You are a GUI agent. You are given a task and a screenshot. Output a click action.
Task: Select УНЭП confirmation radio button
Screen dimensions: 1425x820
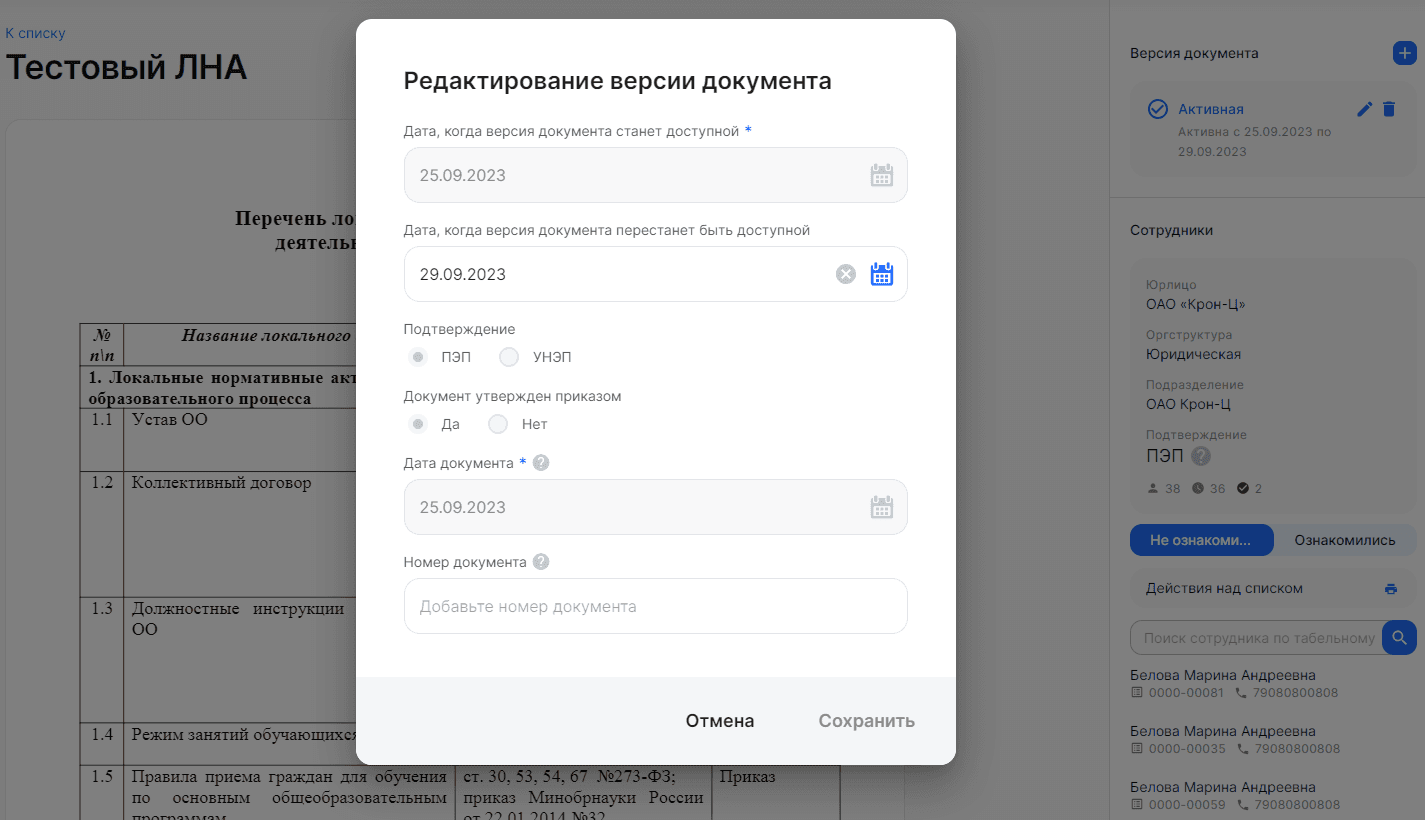click(x=508, y=357)
